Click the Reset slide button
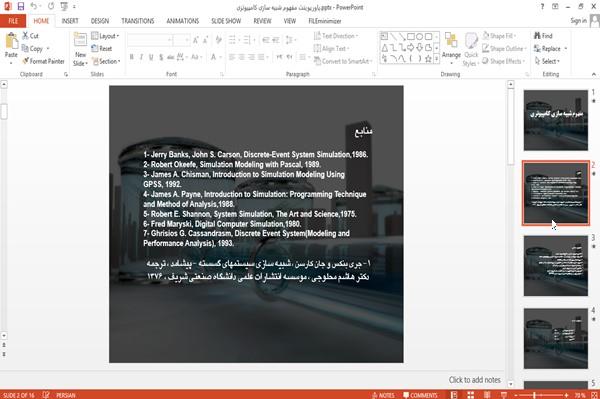Viewport: 600px width, 399px height. tap(102, 49)
